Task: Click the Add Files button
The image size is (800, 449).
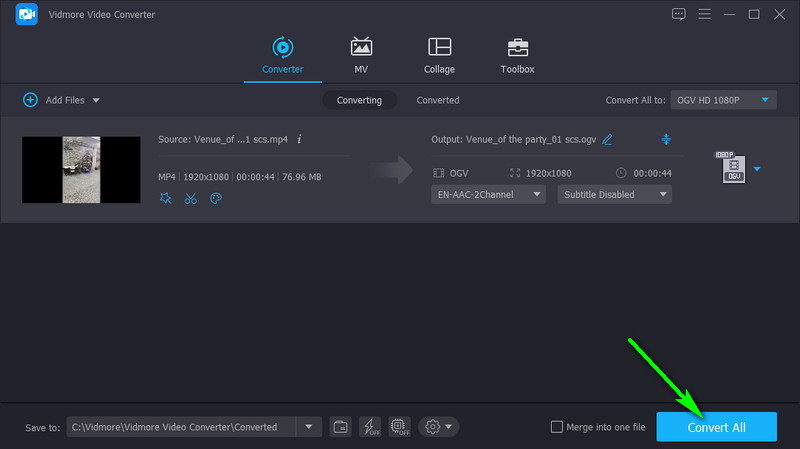Action: (x=60, y=100)
